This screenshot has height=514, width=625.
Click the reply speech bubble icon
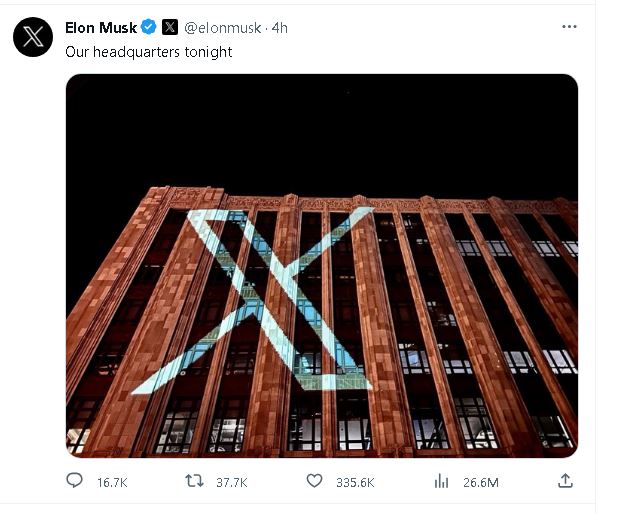tap(74, 482)
